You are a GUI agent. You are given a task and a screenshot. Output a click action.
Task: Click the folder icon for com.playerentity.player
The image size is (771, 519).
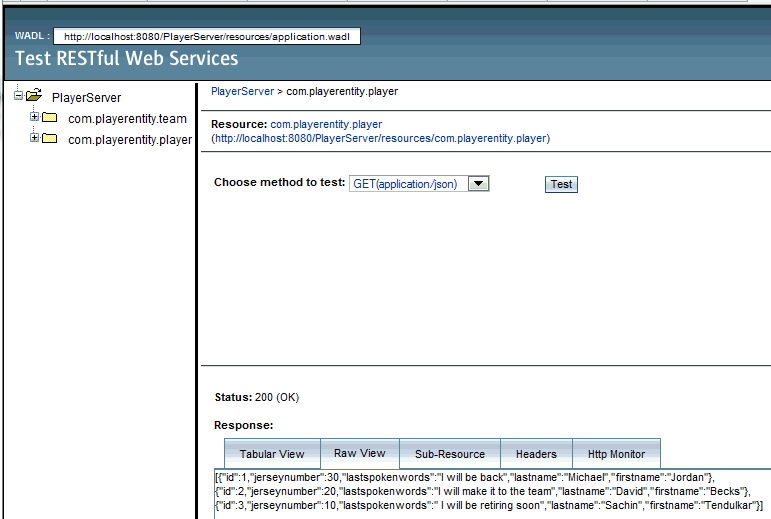coord(50,139)
